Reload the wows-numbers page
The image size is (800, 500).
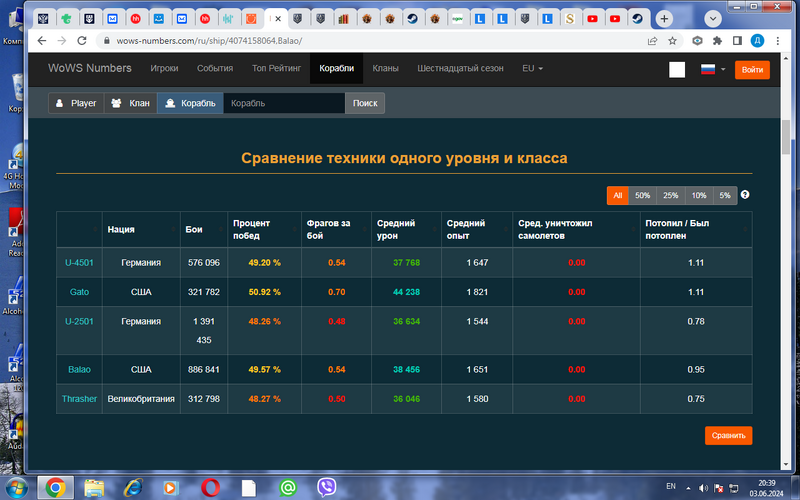82,41
